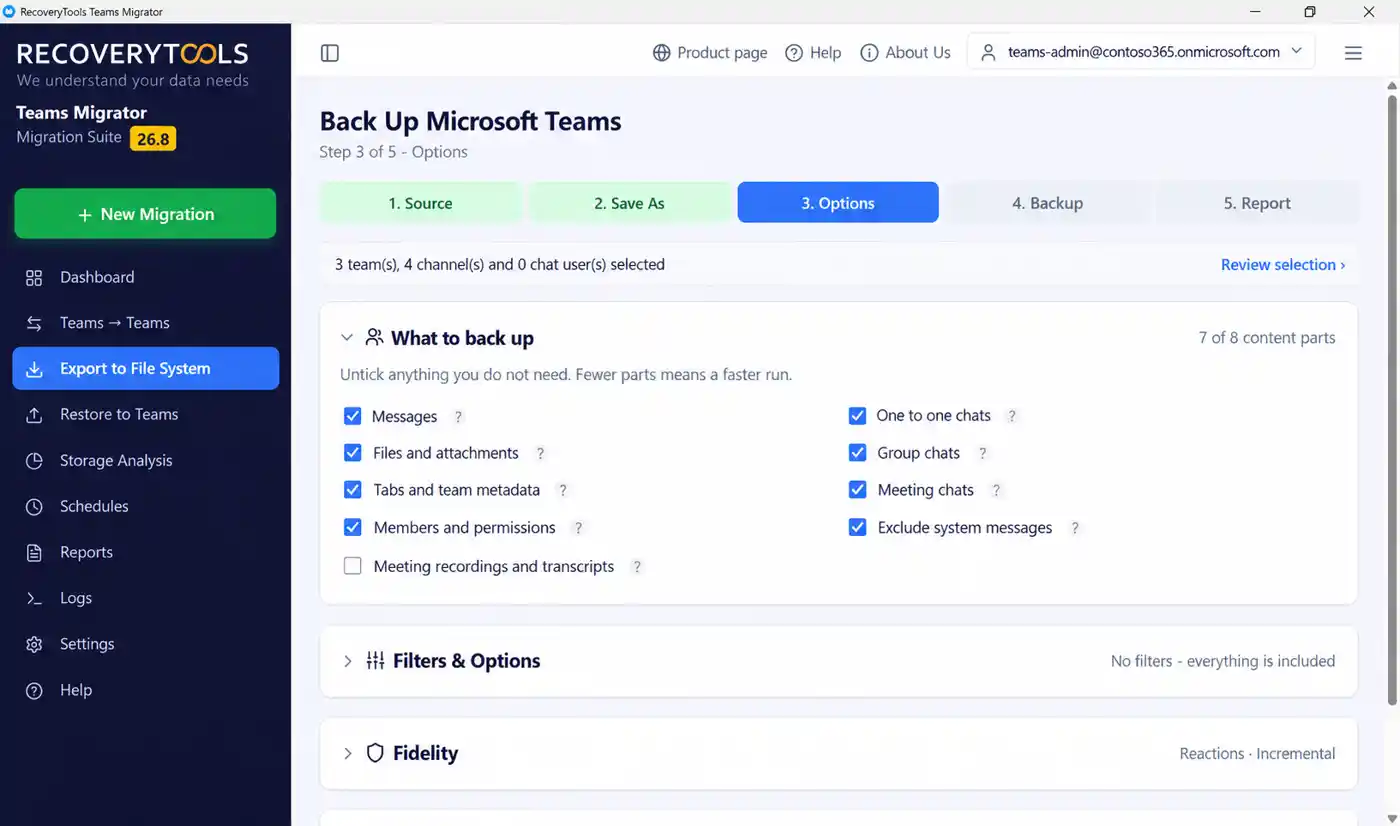Select Teams → Teams in sidebar
Viewport: 1400px width, 826px height.
point(145,323)
